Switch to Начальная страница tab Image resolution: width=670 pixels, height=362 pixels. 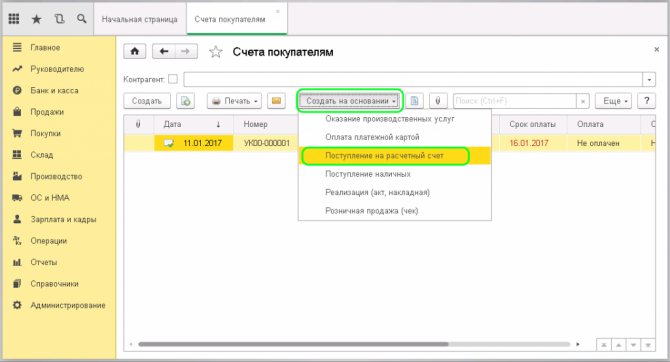point(139,19)
